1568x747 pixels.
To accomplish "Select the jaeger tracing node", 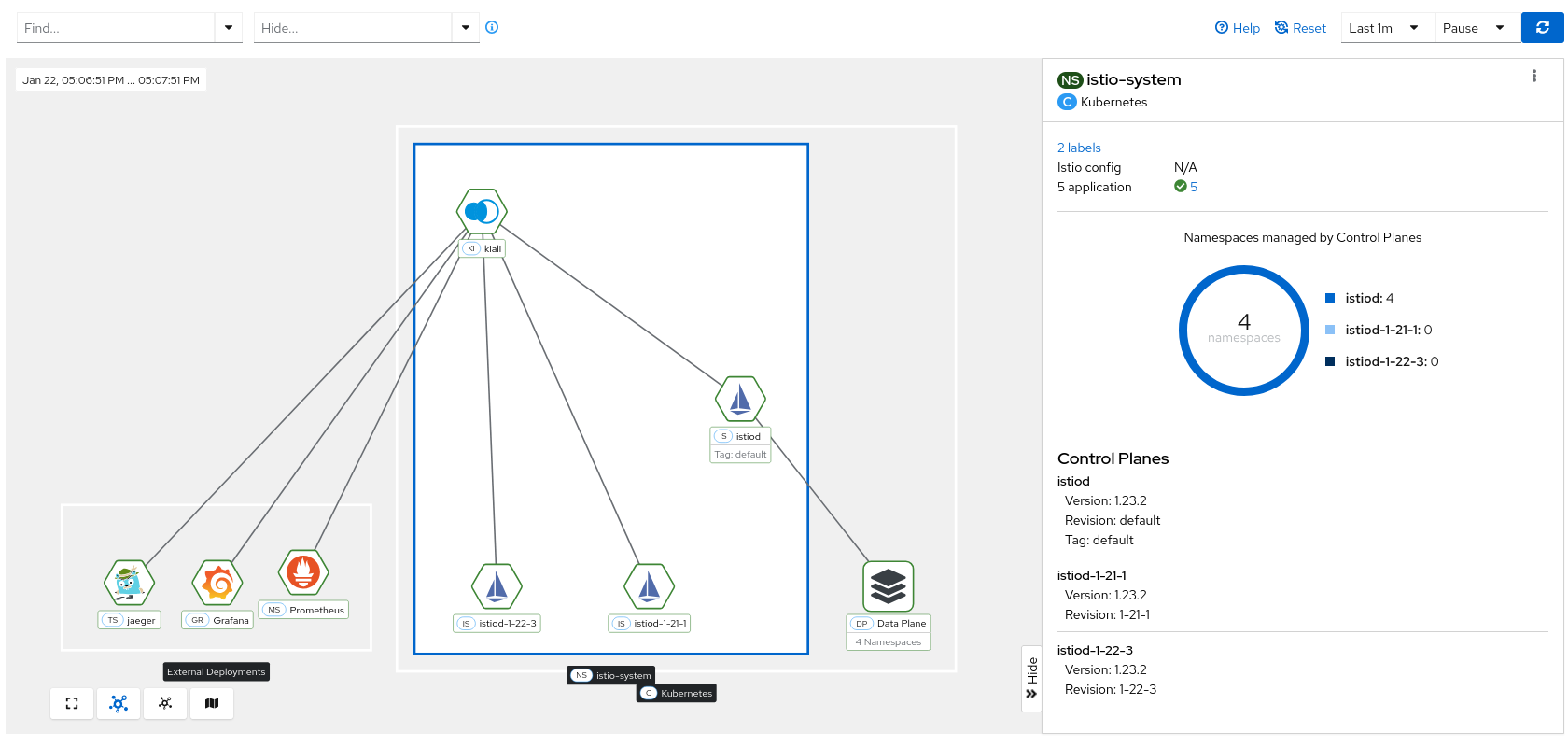I will click(x=129, y=584).
